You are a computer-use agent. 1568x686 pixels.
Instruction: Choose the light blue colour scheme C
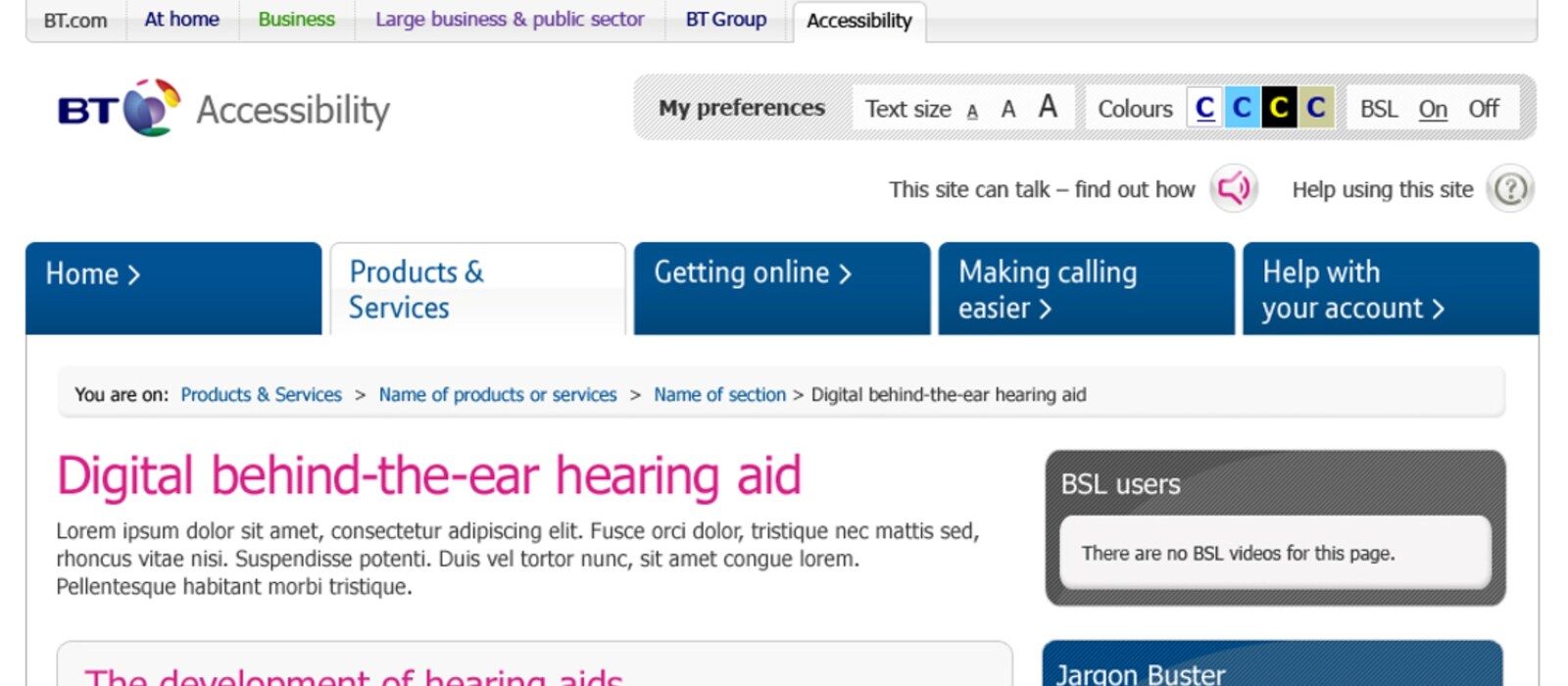[x=1242, y=107]
